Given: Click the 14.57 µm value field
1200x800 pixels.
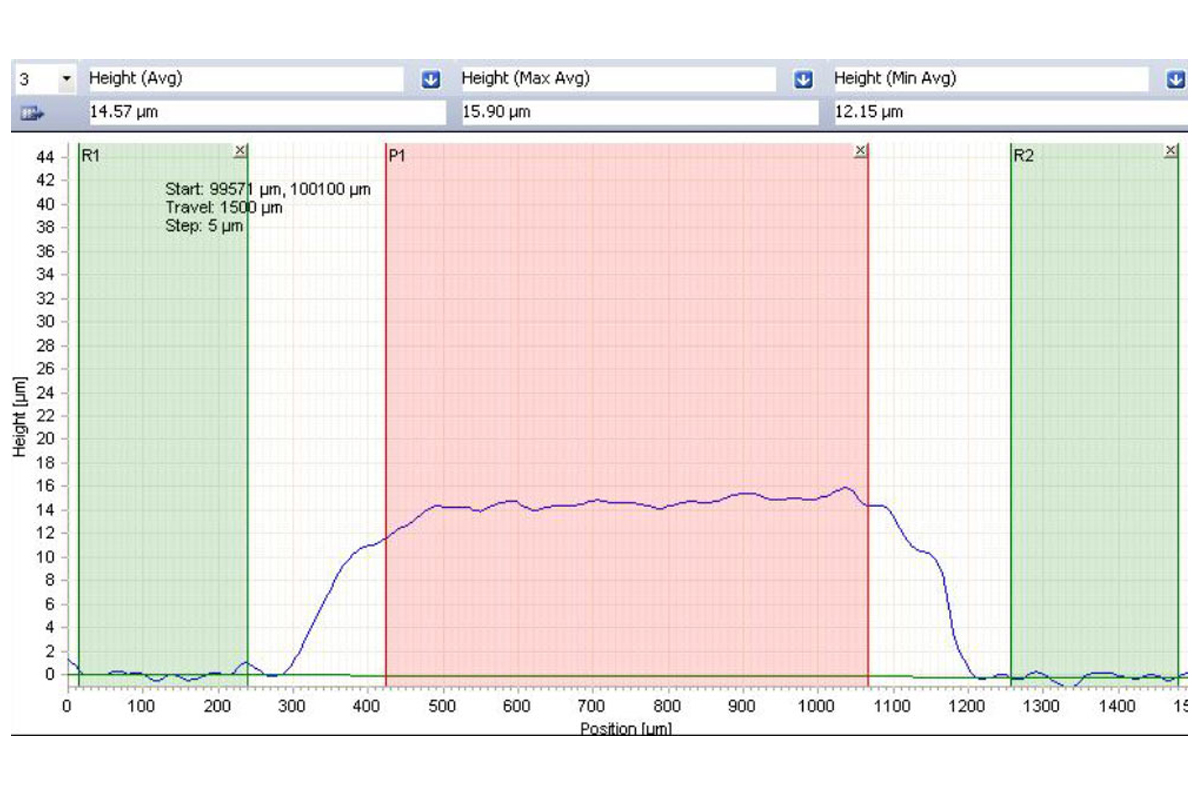Looking at the screenshot, I should 265,112.
